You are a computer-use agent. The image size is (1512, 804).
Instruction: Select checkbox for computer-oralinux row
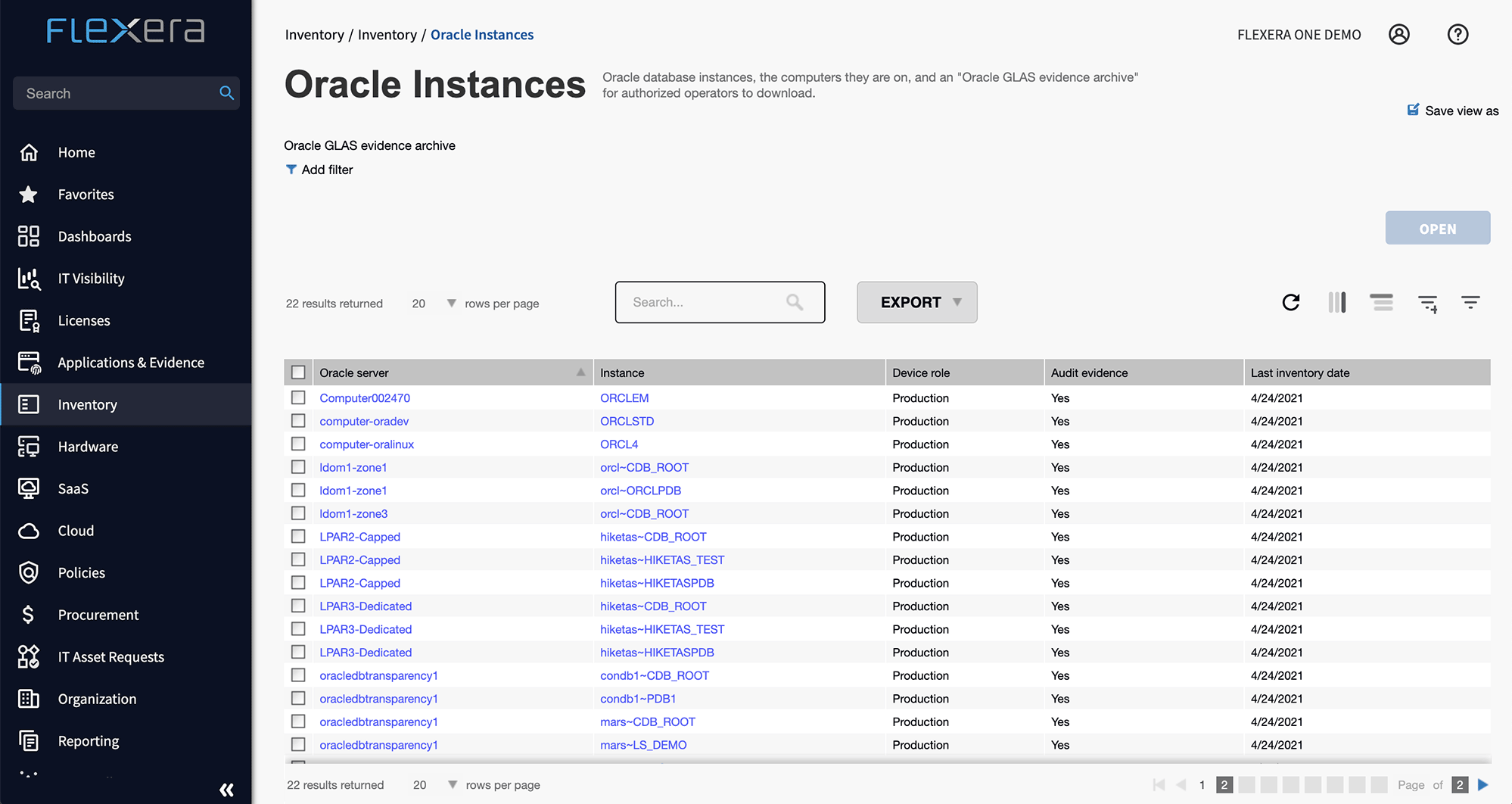(298, 444)
